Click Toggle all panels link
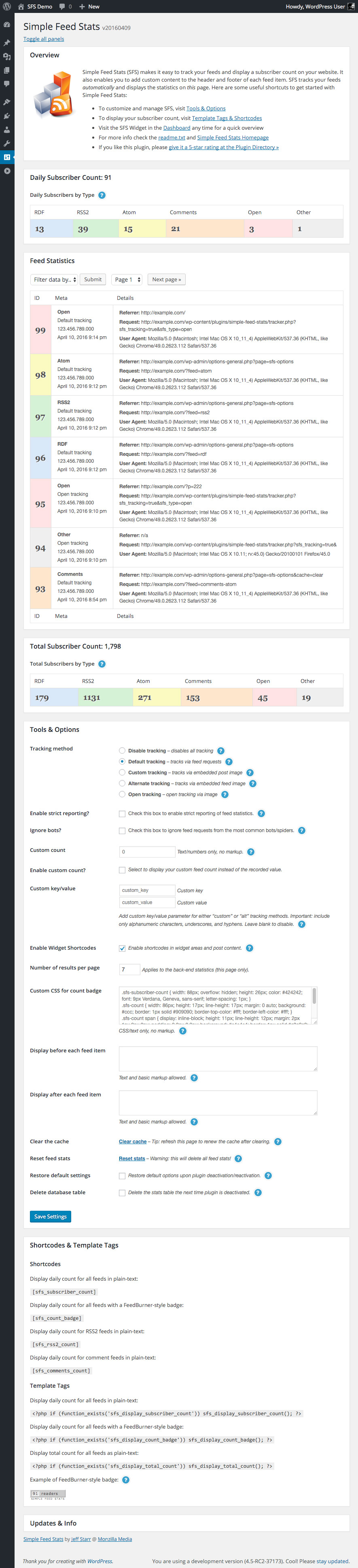 [x=44, y=39]
